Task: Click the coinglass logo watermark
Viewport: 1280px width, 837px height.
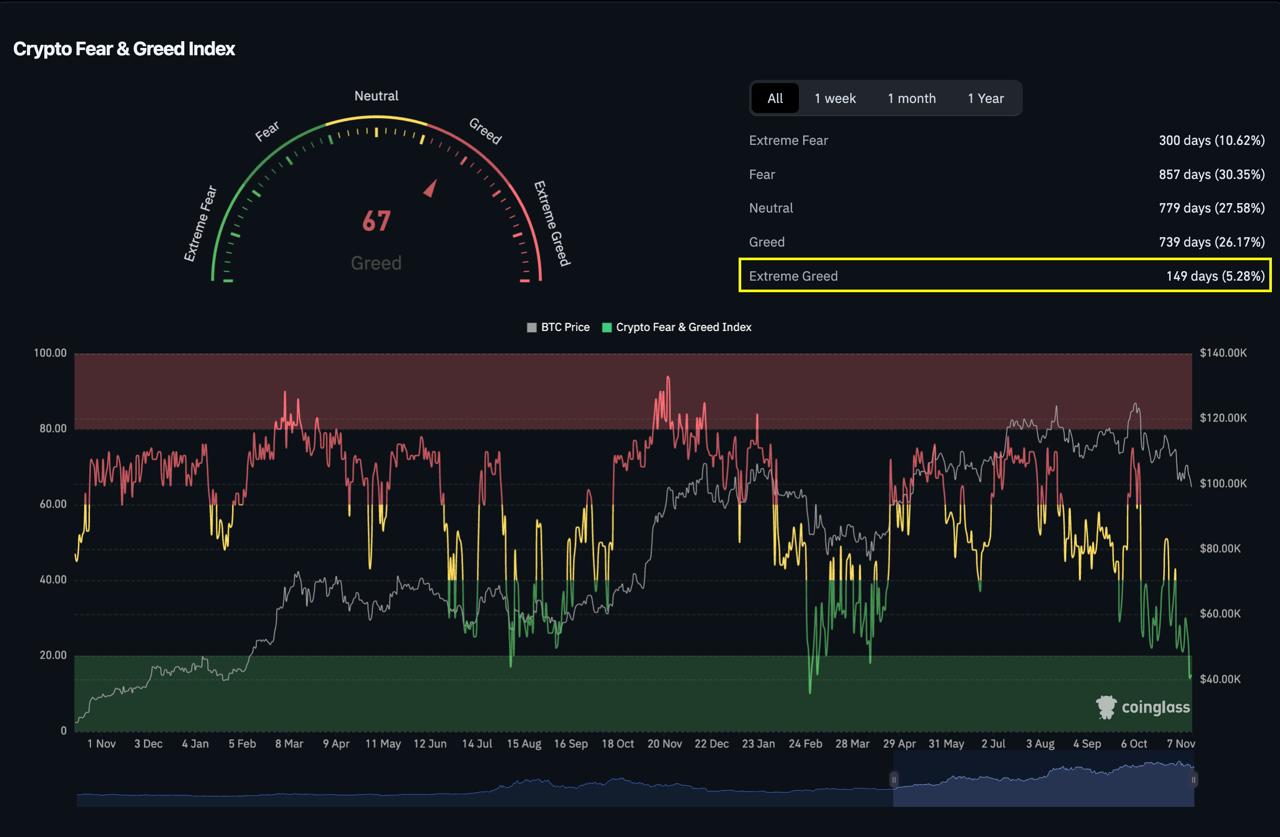Action: click(1143, 708)
